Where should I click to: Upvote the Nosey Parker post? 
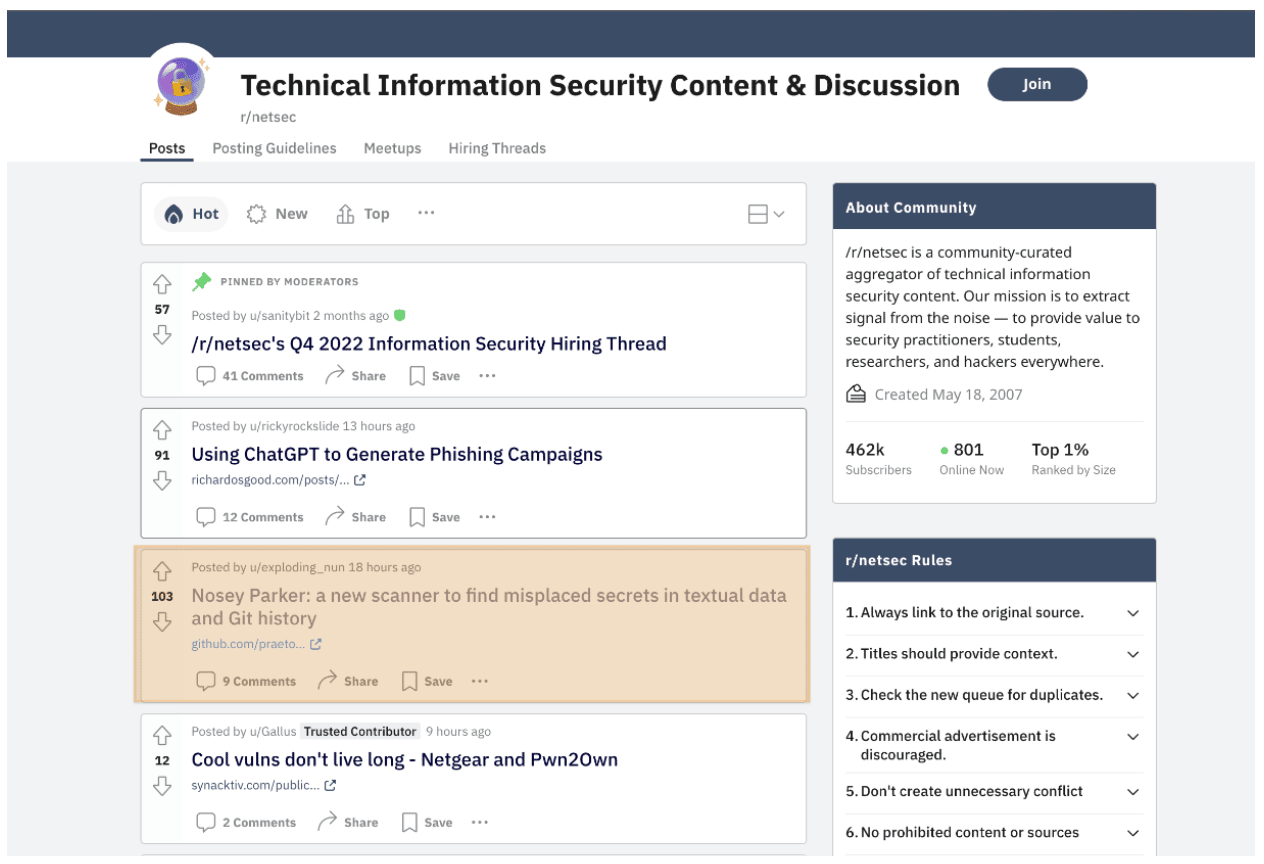[x=162, y=572]
